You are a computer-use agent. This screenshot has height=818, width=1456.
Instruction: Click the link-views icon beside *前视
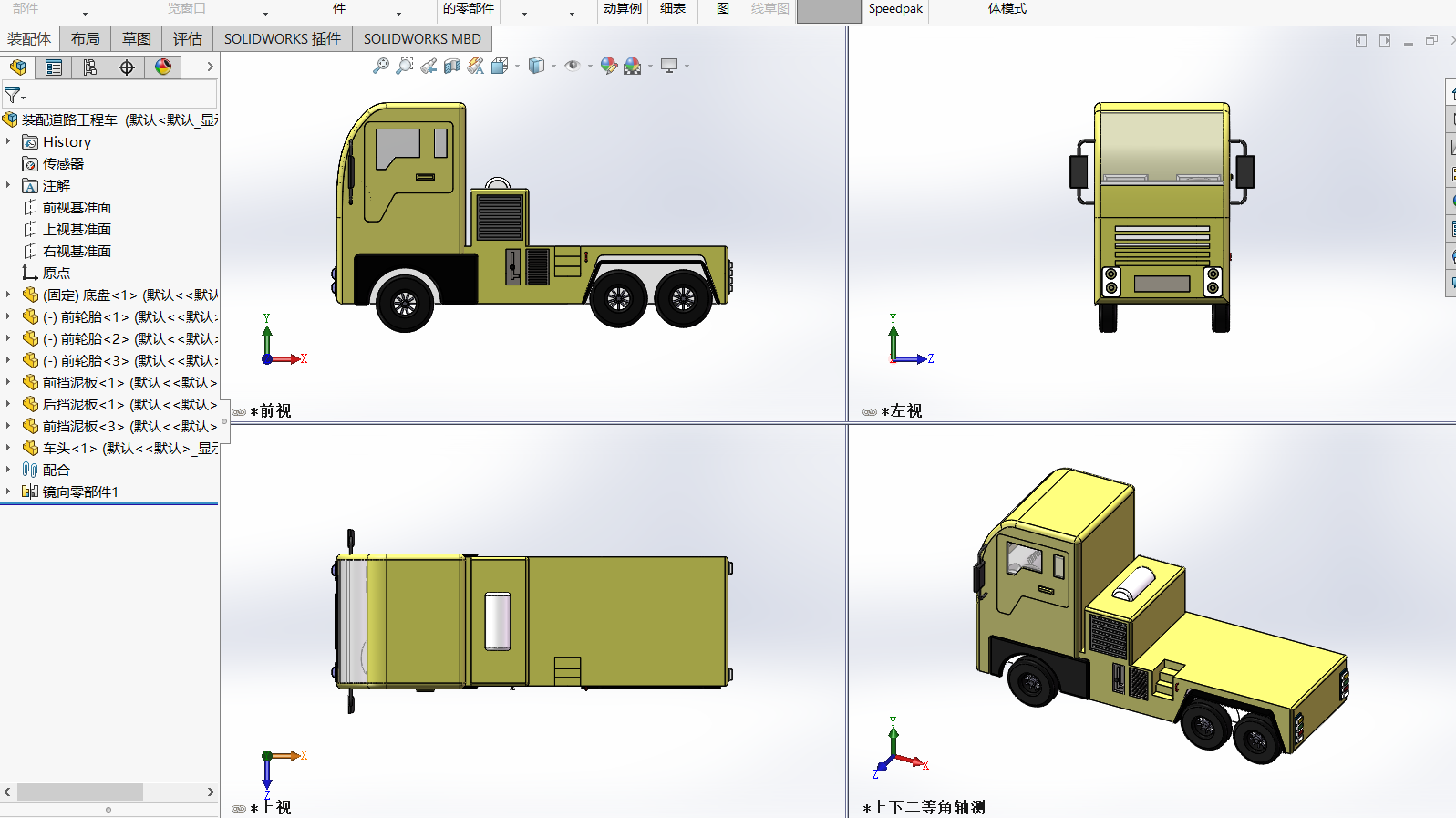(239, 412)
